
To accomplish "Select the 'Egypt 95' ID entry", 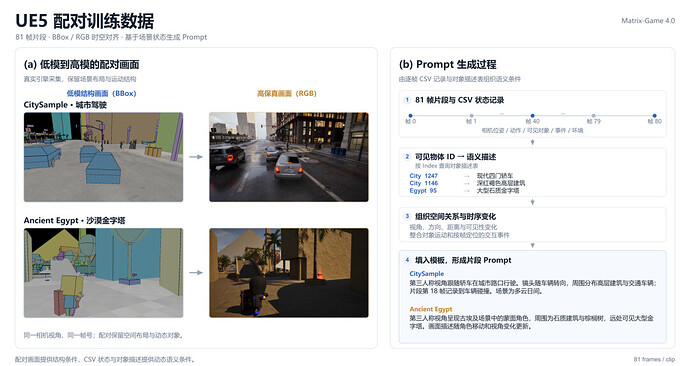I will click(x=423, y=190).
